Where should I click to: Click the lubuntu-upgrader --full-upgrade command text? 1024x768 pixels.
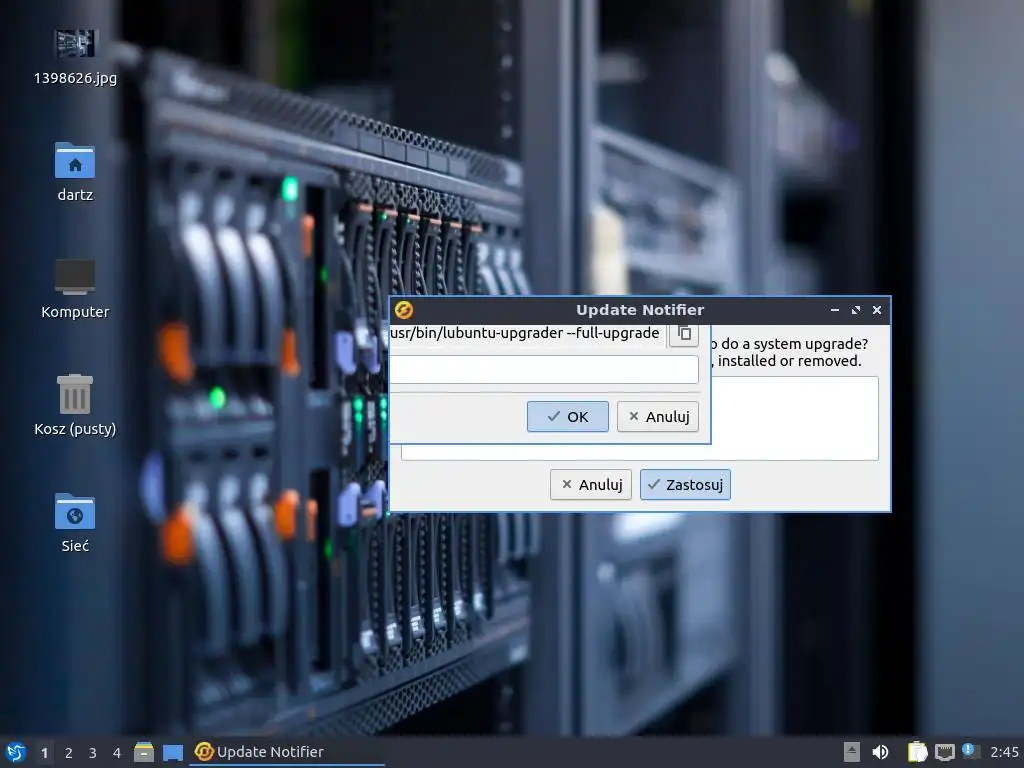click(525, 333)
